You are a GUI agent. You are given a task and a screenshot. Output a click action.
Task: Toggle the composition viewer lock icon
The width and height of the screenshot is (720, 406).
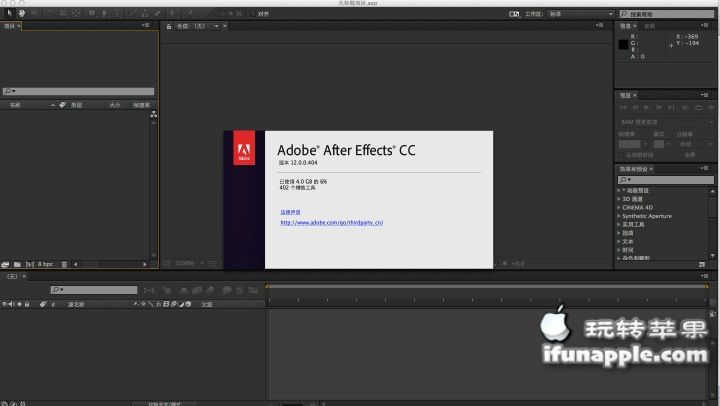click(169, 26)
